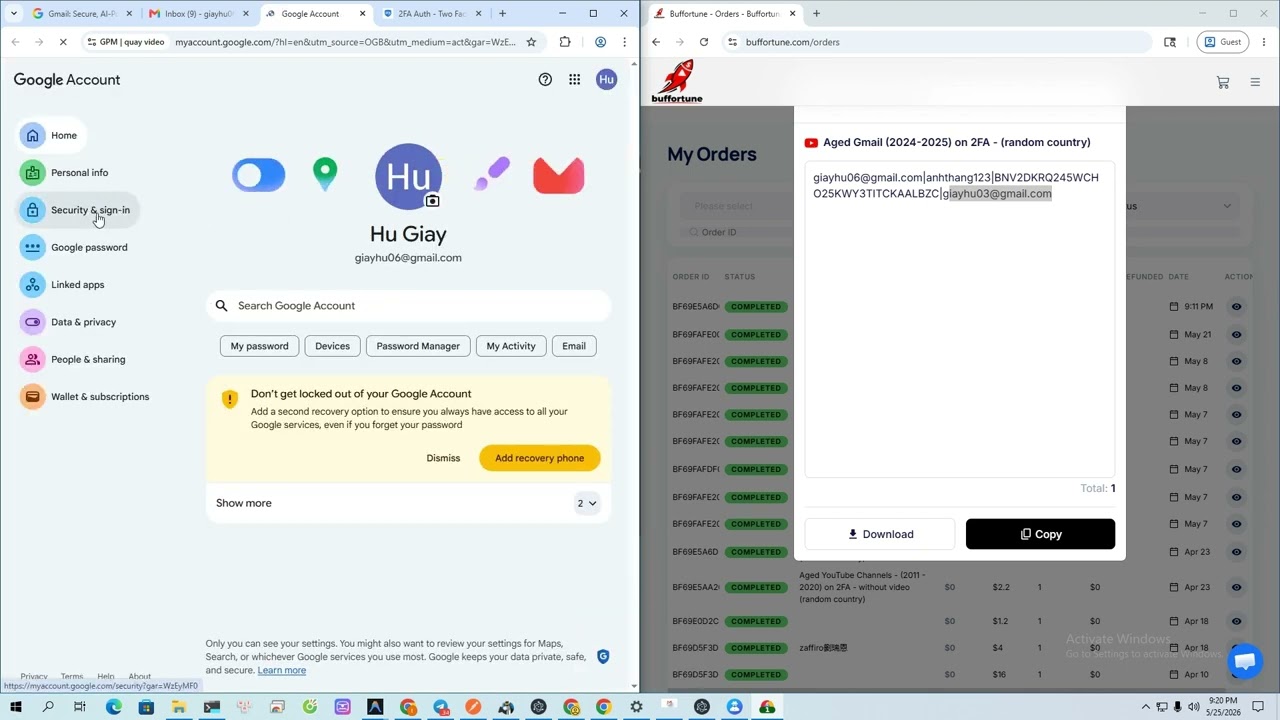Click the taskbar clock showing 9:20 PM
This screenshot has height=720, width=1280.
pyautogui.click(x=1222, y=707)
